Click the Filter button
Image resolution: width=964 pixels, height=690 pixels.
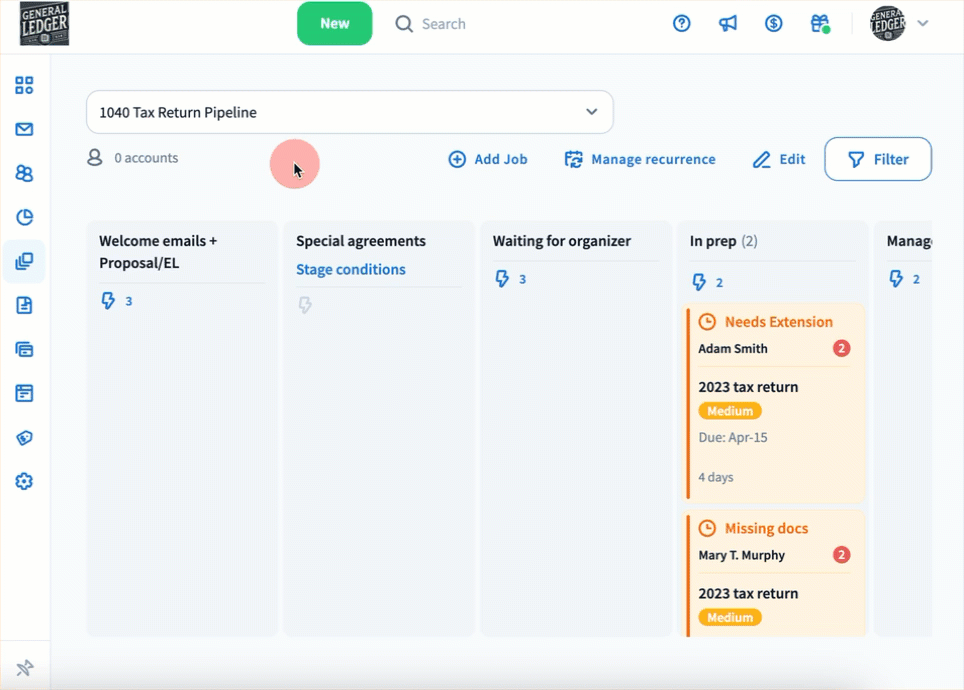[x=877, y=159]
